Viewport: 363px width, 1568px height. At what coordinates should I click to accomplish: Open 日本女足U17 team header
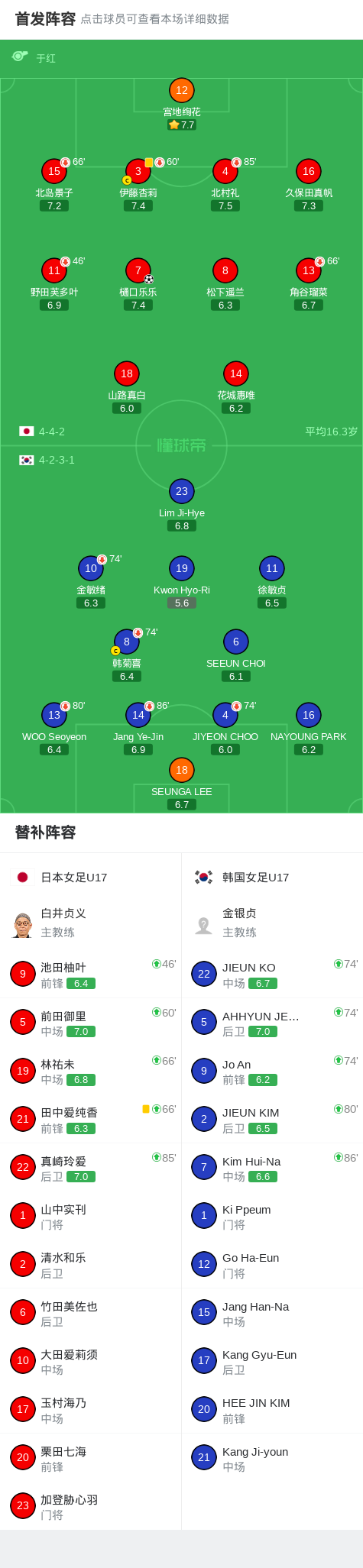click(91, 877)
